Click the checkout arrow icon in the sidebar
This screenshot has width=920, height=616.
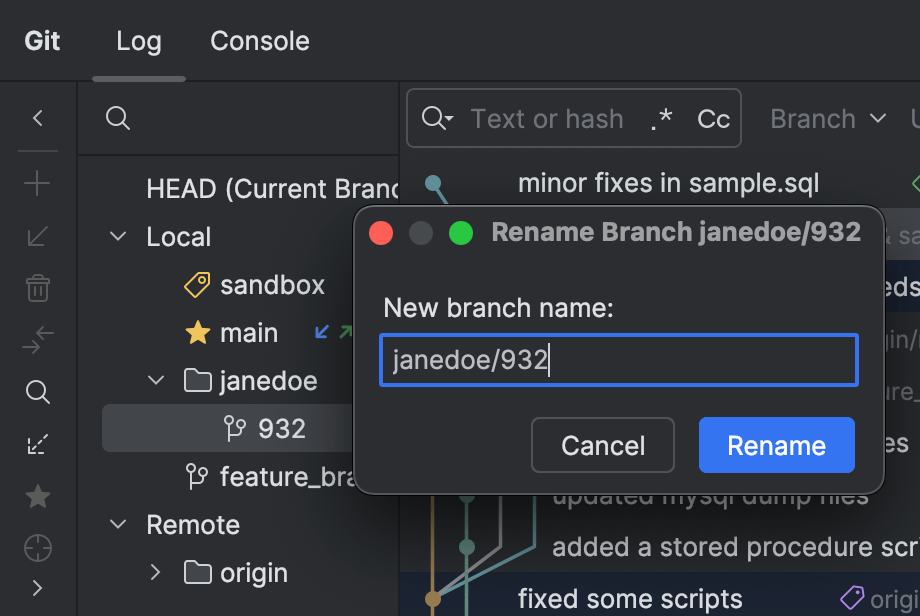(x=37, y=340)
